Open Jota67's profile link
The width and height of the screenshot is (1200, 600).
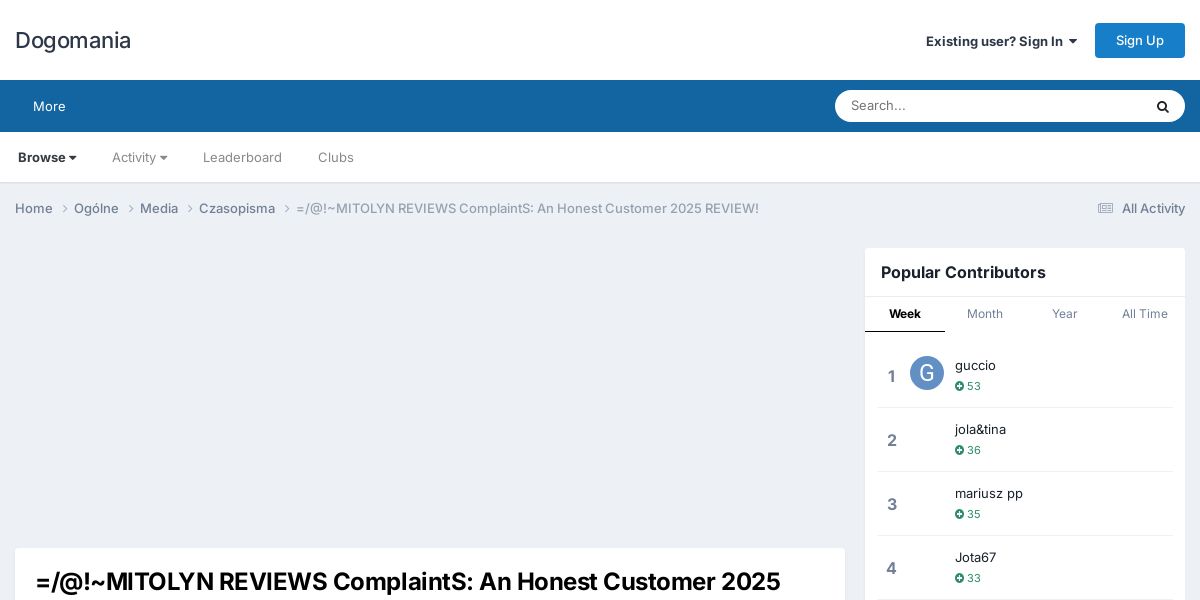click(x=975, y=557)
